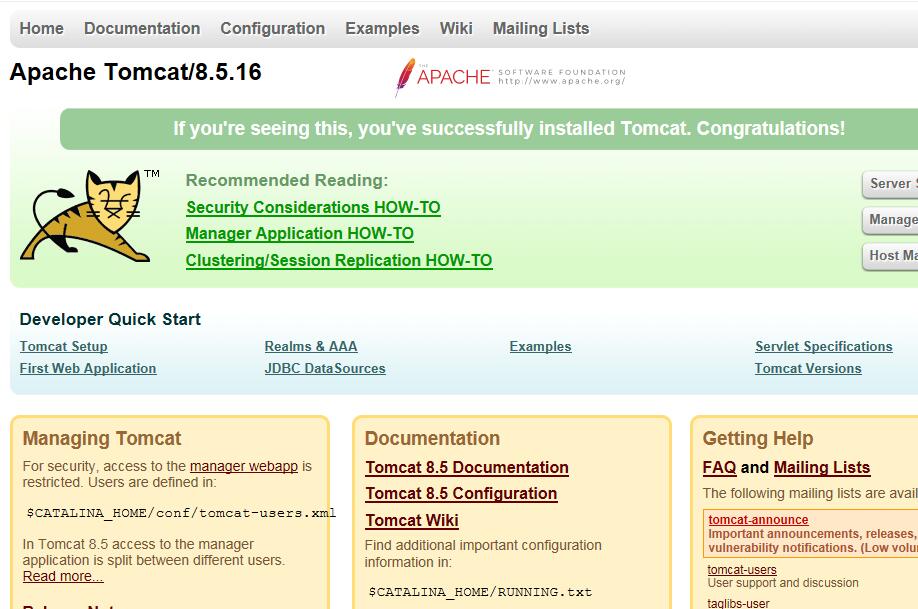The height and width of the screenshot is (609, 918).
Task: Click the manager webapp link
Action: click(244, 466)
